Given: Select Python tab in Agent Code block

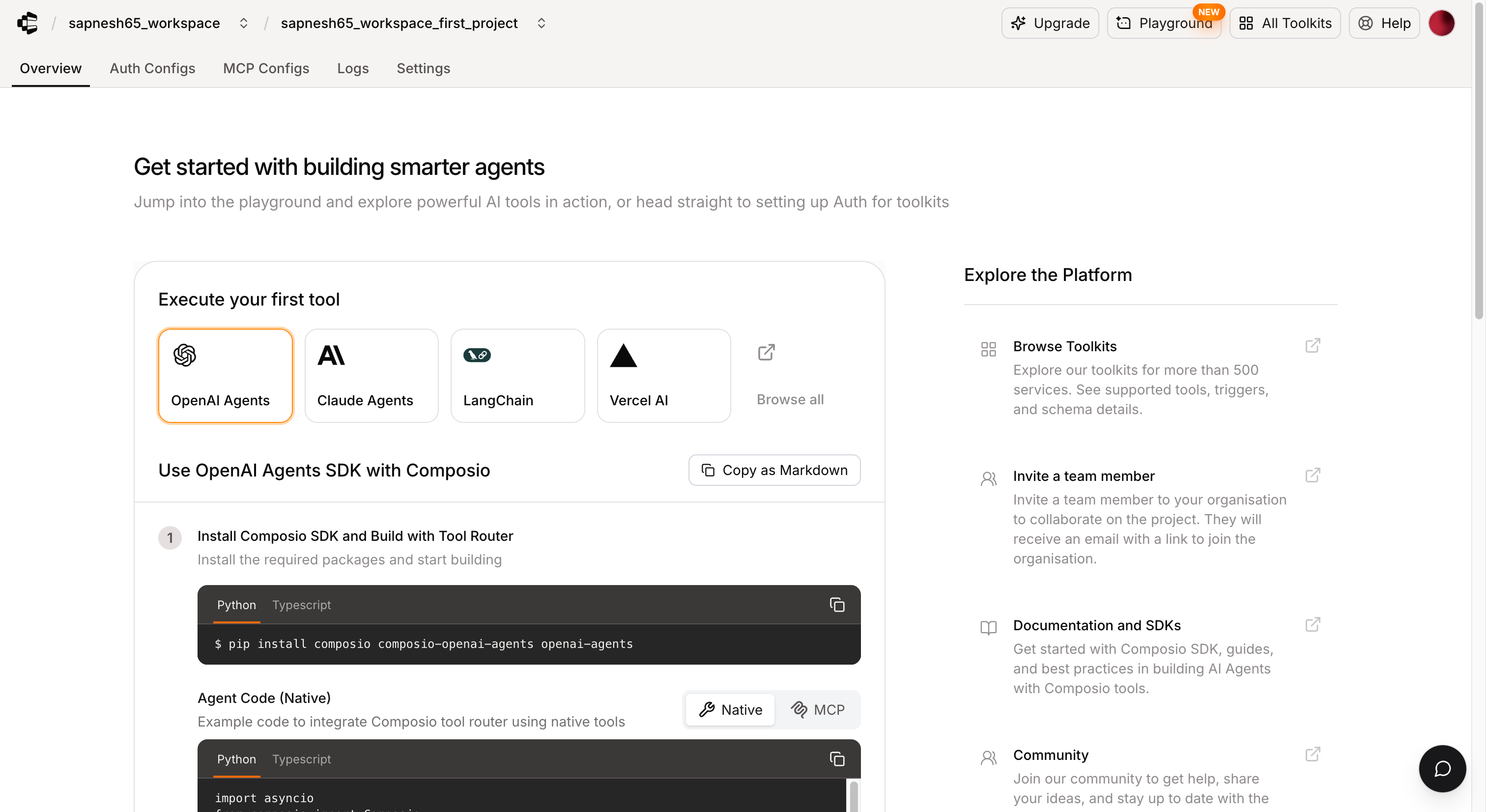Looking at the screenshot, I should [236, 758].
